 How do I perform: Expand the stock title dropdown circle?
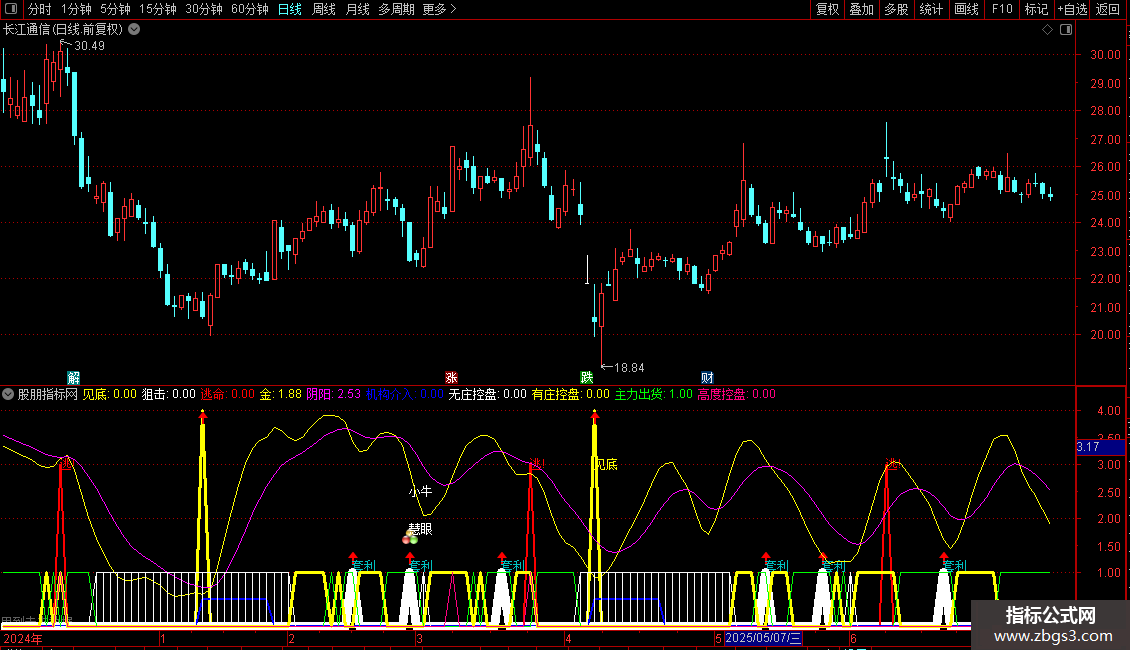point(134,30)
